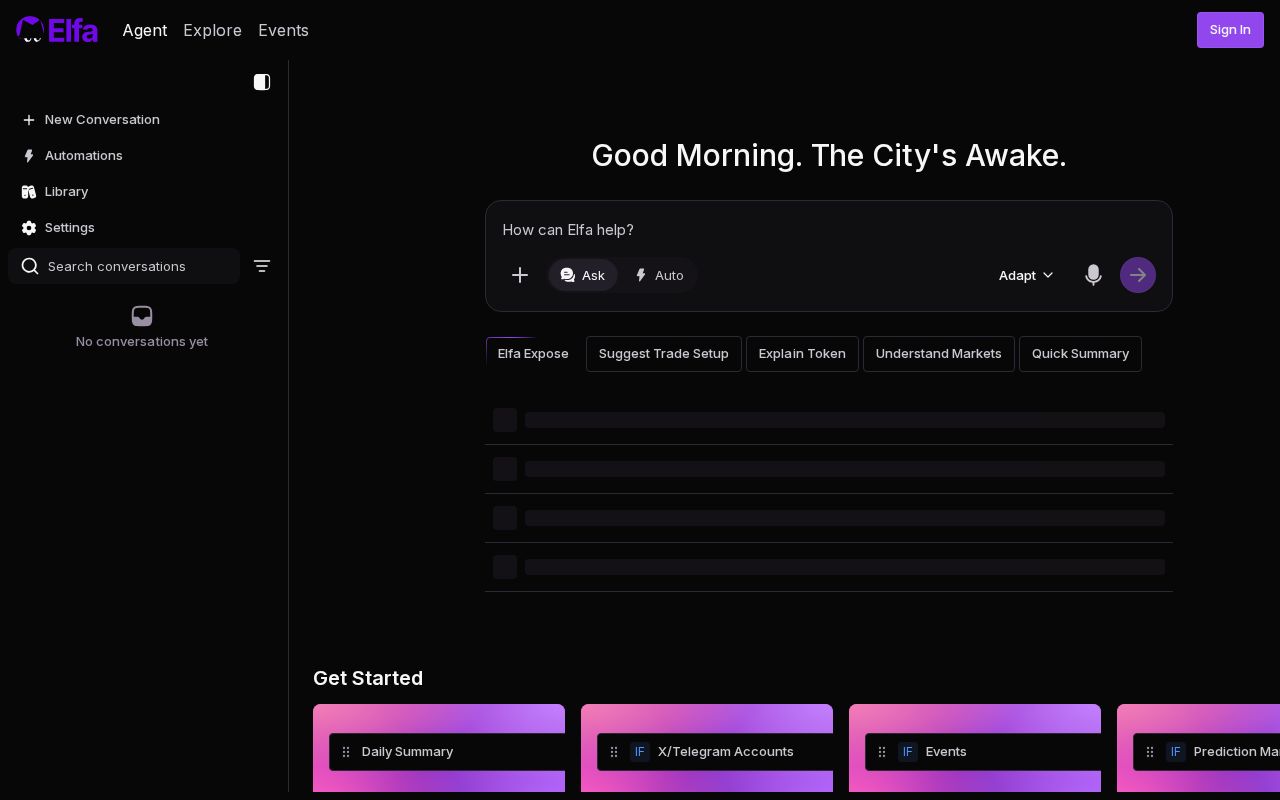Choose the Quick Summary tab

pyautogui.click(x=1080, y=354)
